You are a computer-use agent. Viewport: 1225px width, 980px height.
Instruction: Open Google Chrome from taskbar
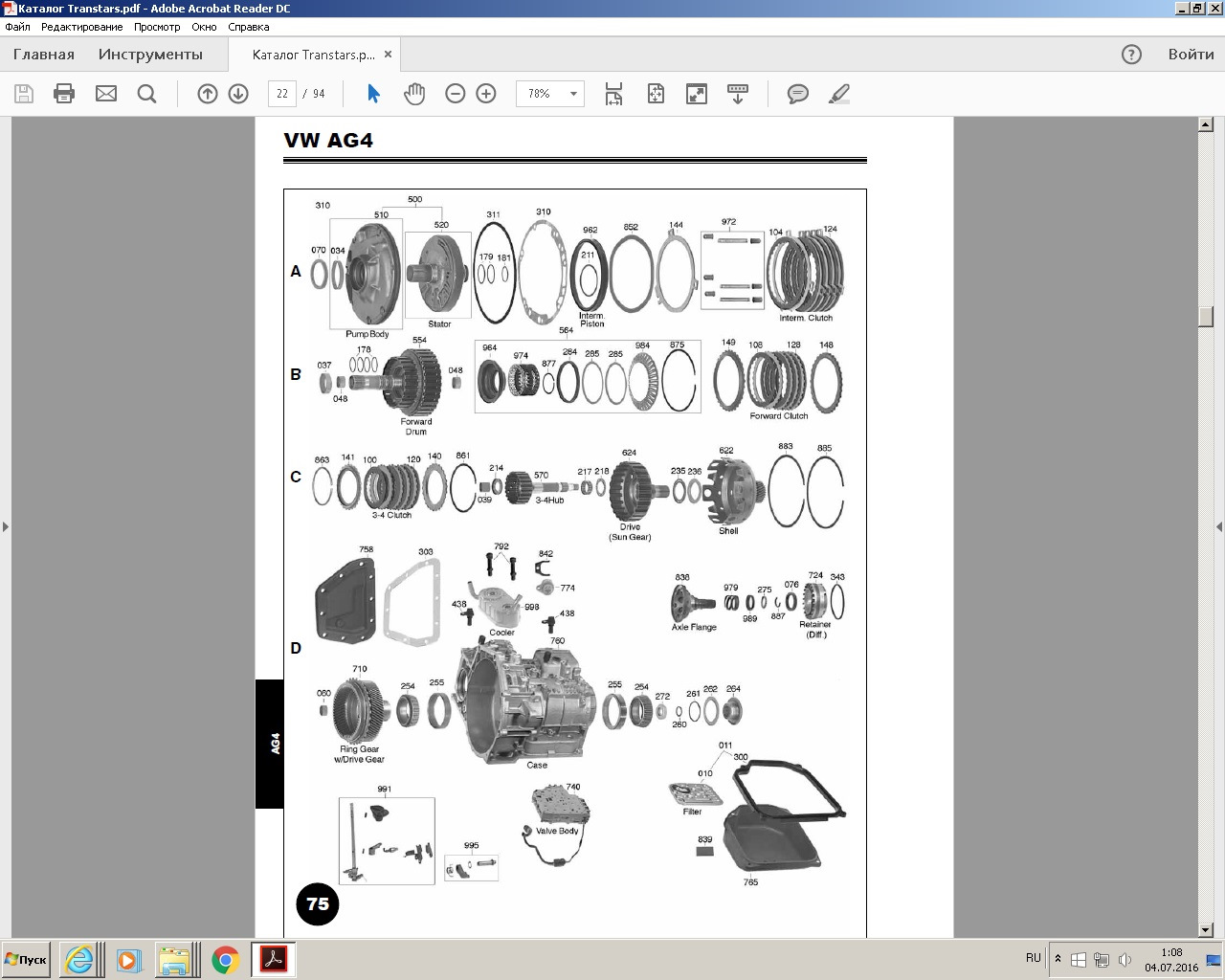[x=225, y=960]
